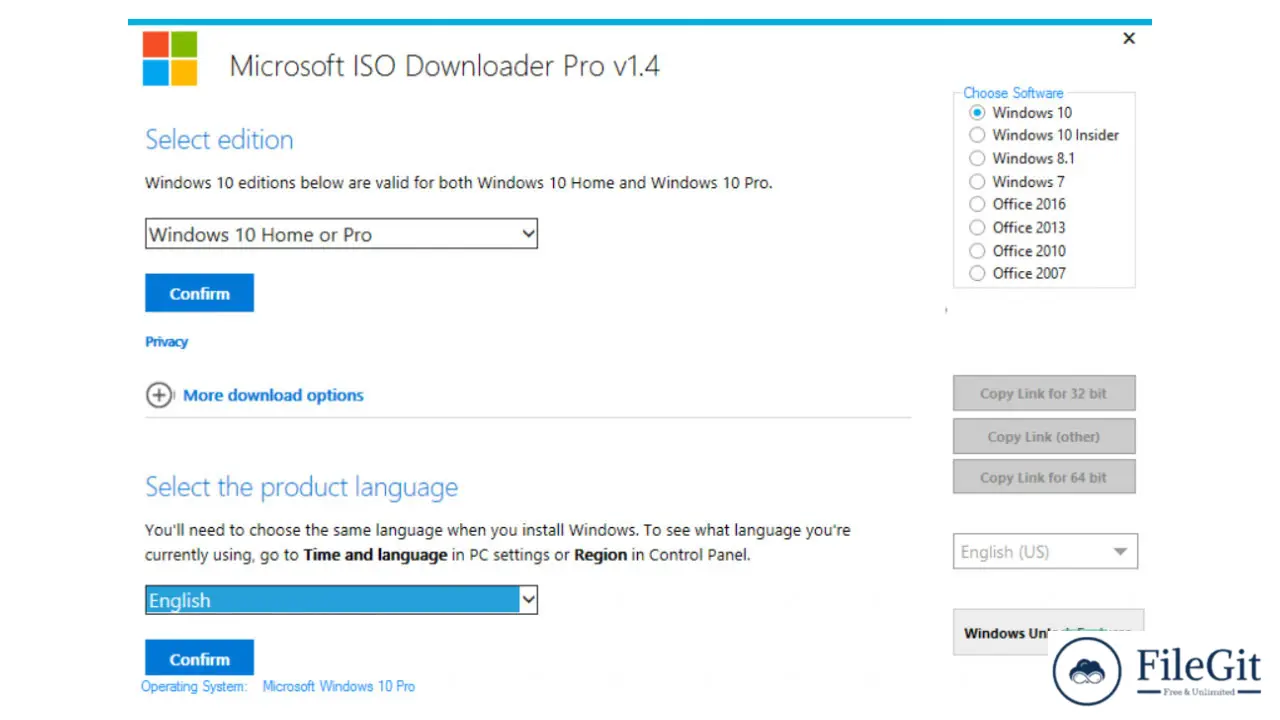
Task: Select Office 2016 radio button
Action: tap(977, 204)
